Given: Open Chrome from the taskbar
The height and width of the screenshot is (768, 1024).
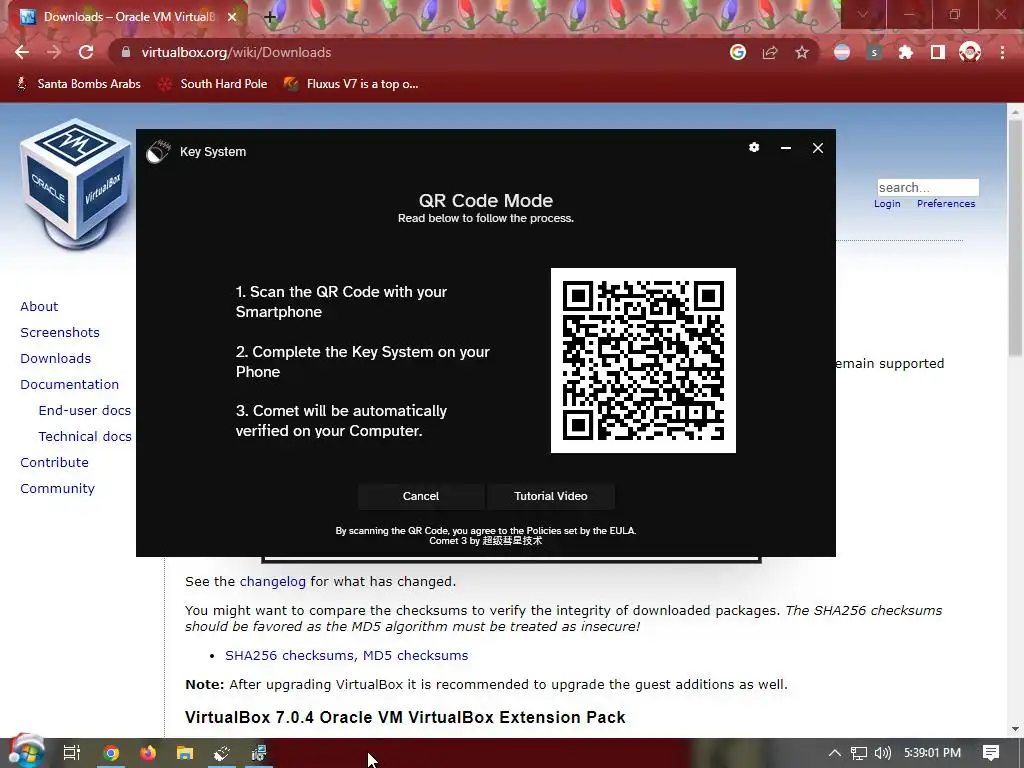Looking at the screenshot, I should click(x=111, y=753).
